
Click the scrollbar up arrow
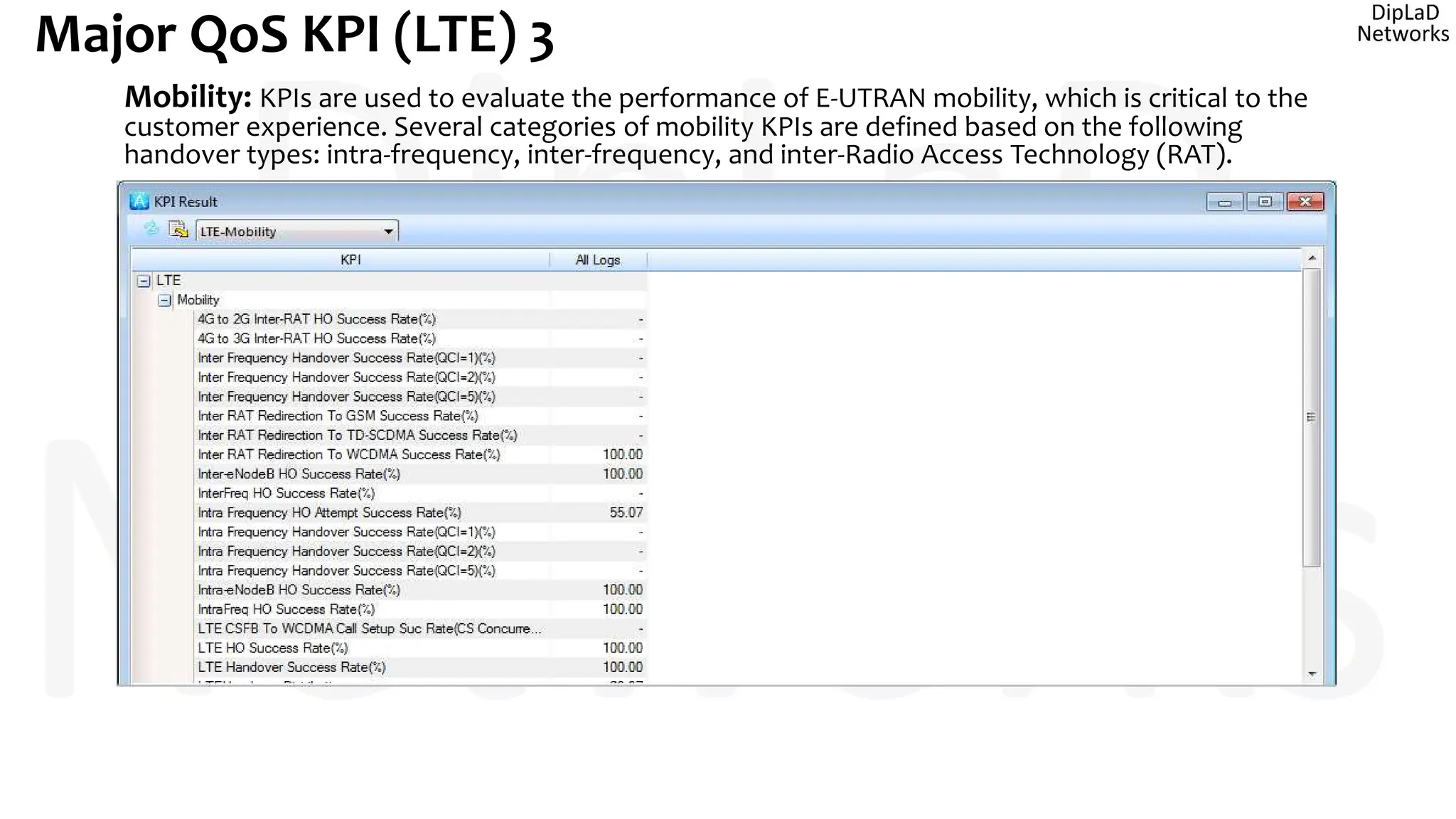[1312, 258]
